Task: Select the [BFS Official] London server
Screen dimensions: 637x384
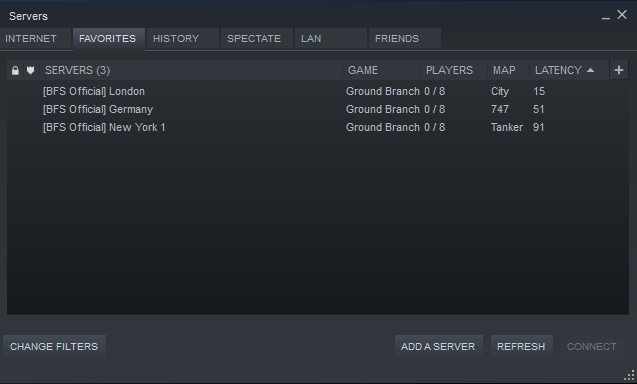Action: [x=318, y=91]
